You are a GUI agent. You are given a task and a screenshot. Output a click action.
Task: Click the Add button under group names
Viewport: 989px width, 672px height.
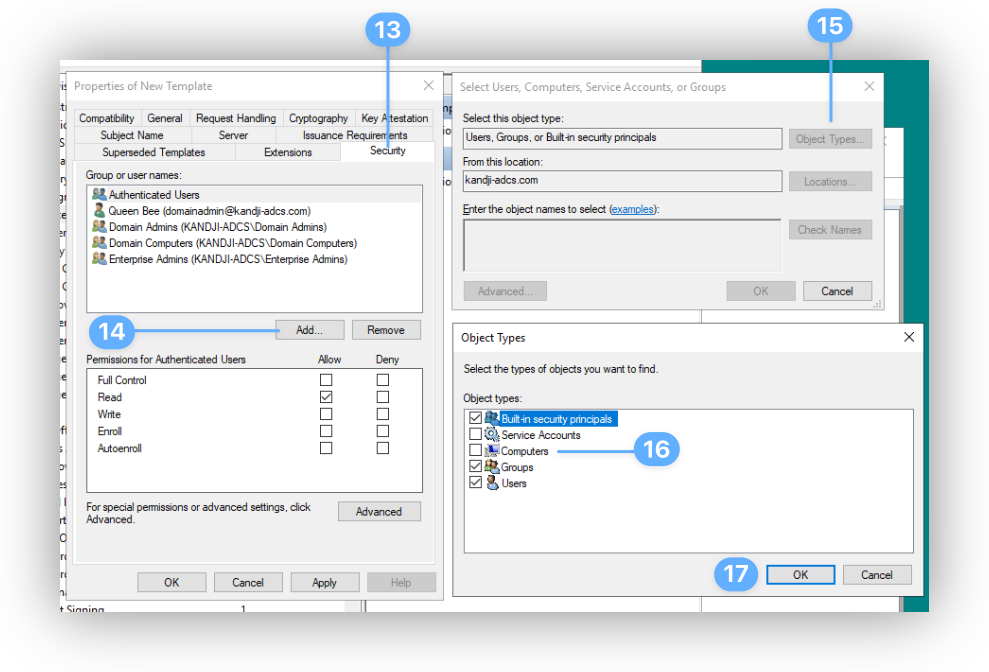310,329
